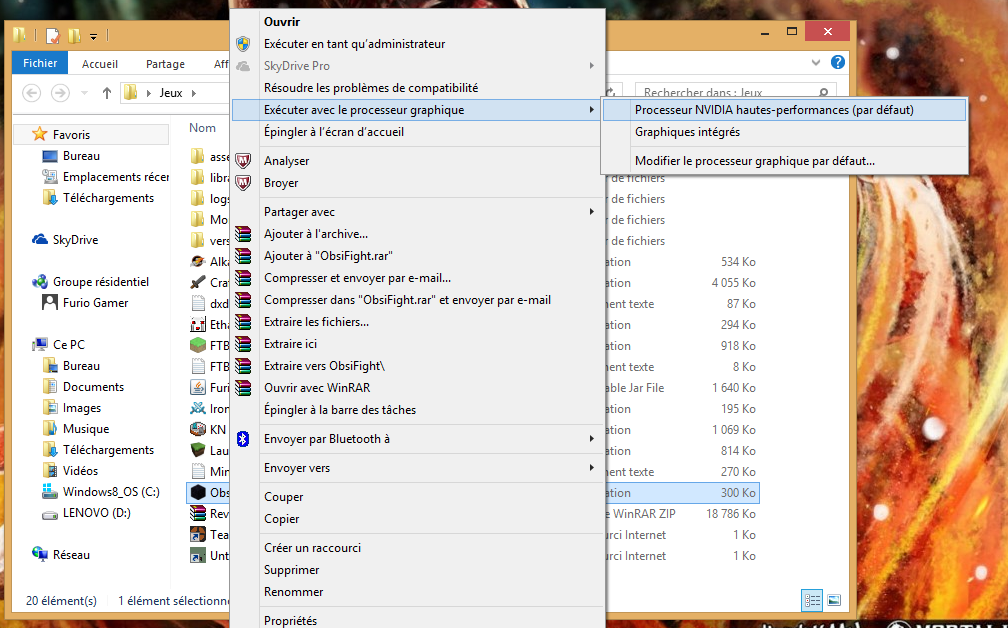This screenshot has width=1008, height=628.
Task: Click the '87 Ko' size cell
Action: click(741, 303)
